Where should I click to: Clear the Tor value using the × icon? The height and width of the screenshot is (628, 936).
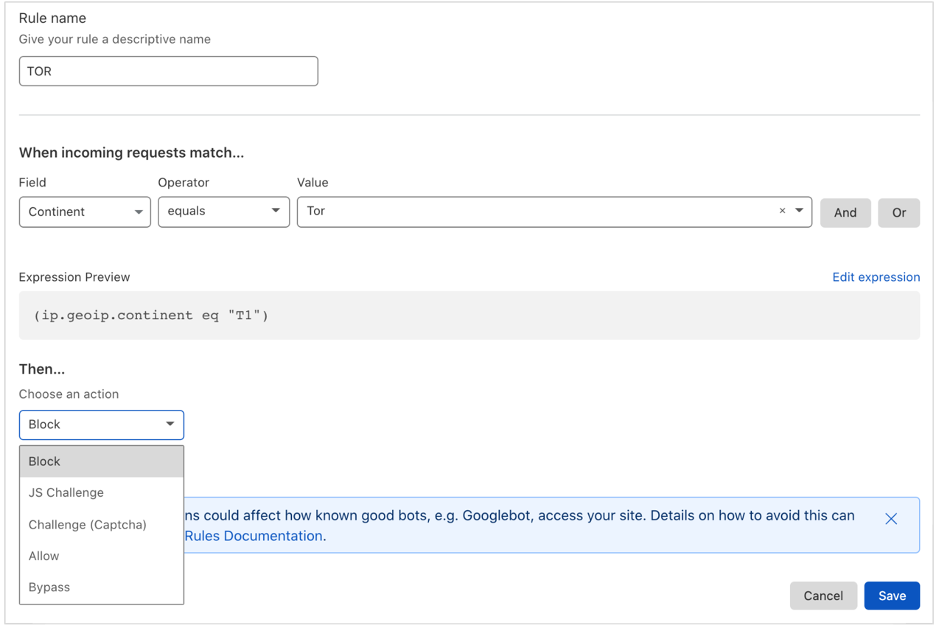(781, 211)
